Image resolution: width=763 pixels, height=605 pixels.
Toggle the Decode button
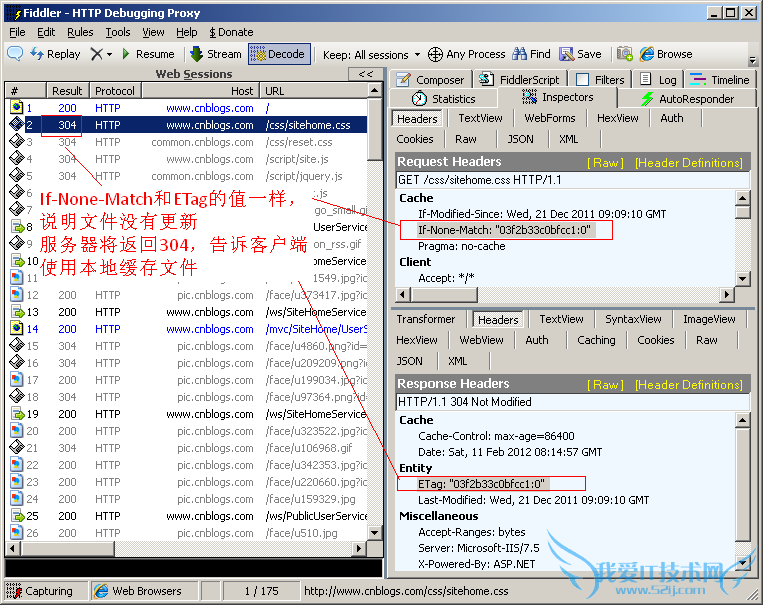279,54
